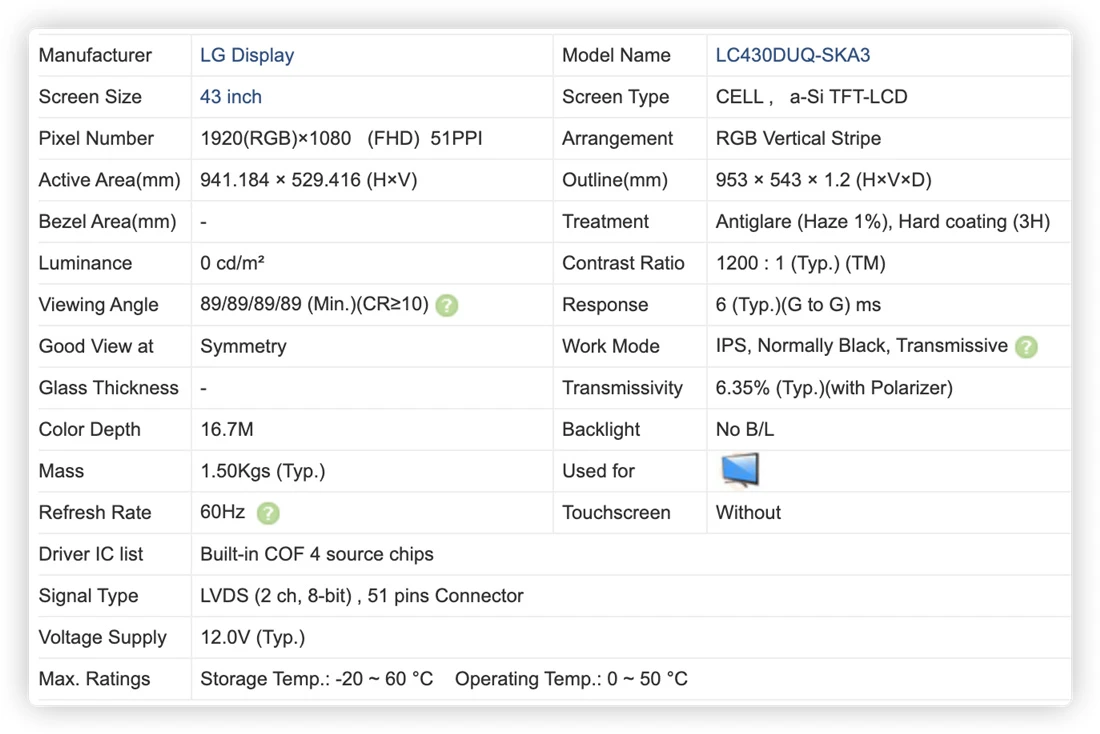Click the Treatment label

pyautogui.click(x=605, y=222)
